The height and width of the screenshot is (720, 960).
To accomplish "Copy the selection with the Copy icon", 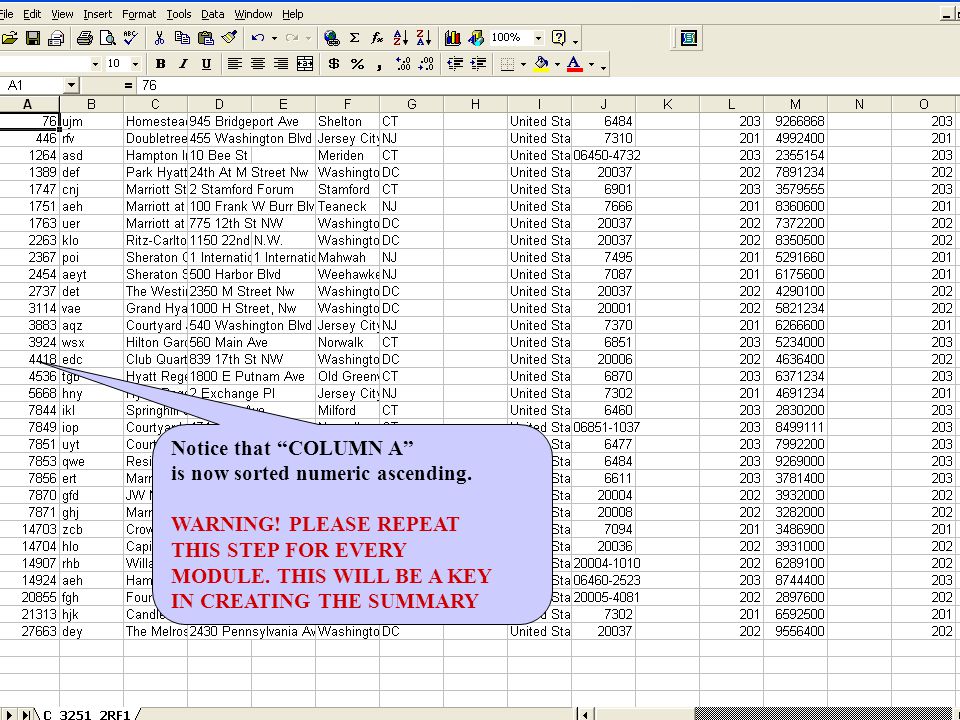I will click(x=182, y=39).
